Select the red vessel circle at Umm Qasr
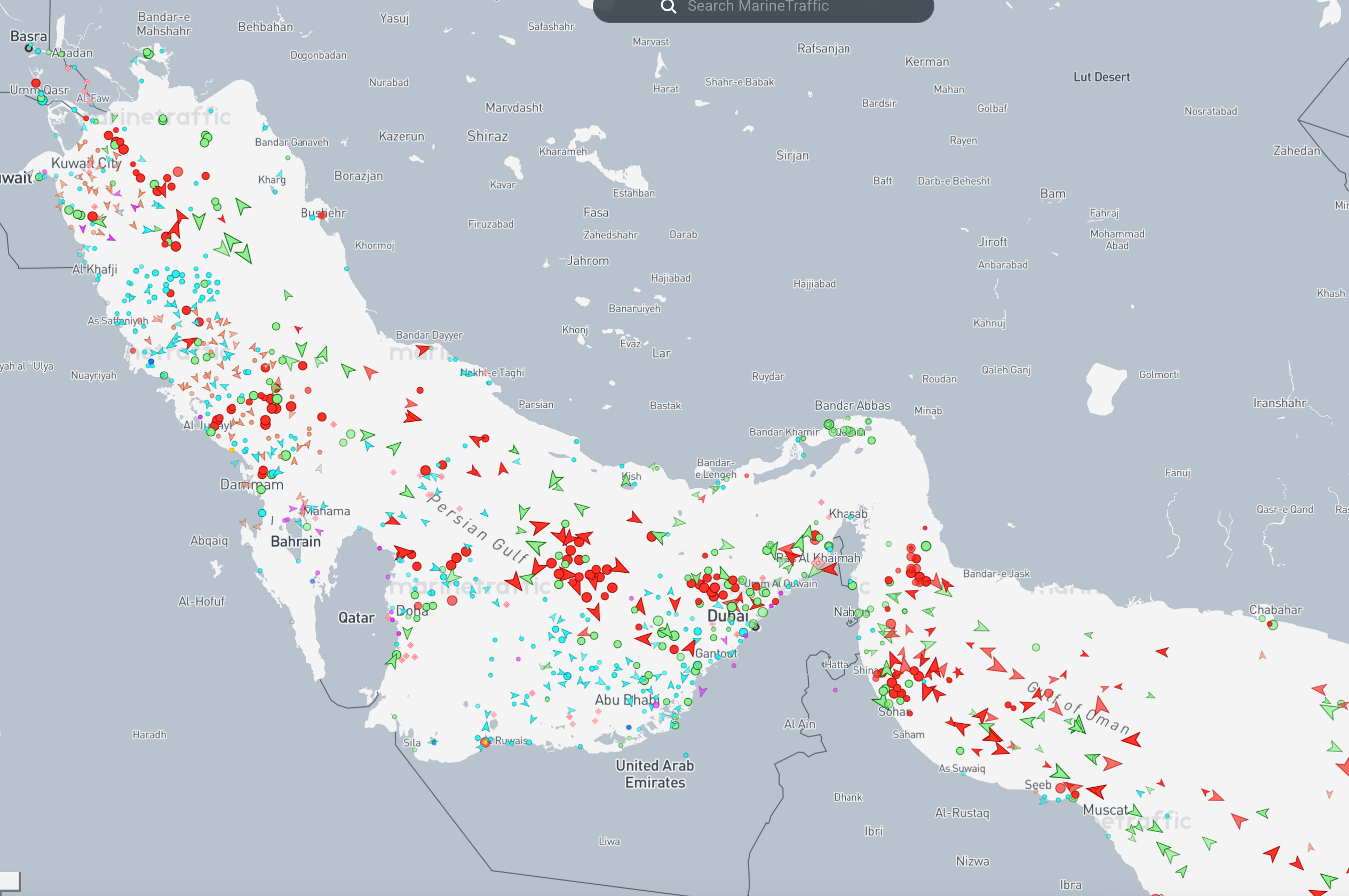 point(35,83)
